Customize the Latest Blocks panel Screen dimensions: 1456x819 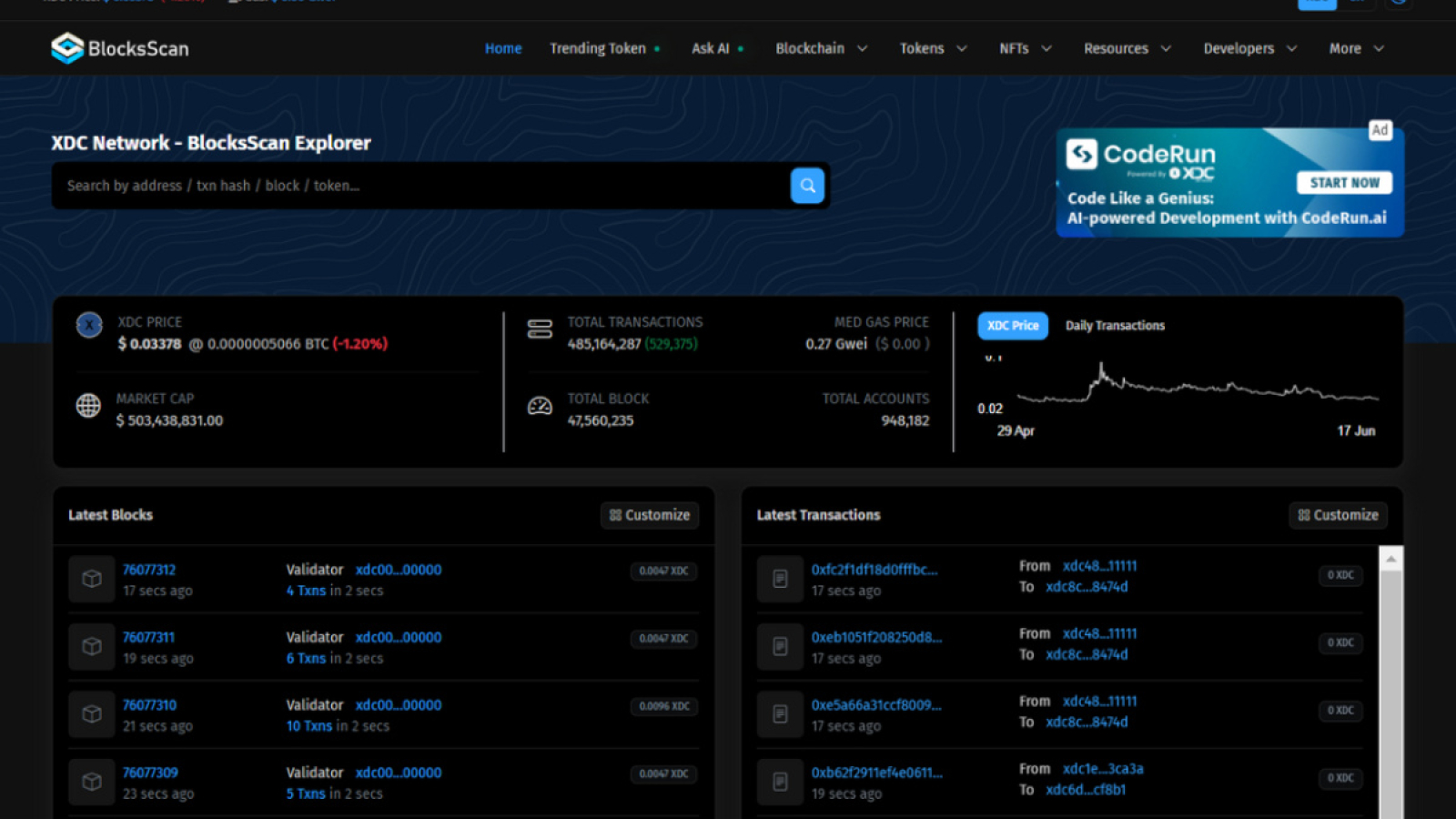coord(650,515)
